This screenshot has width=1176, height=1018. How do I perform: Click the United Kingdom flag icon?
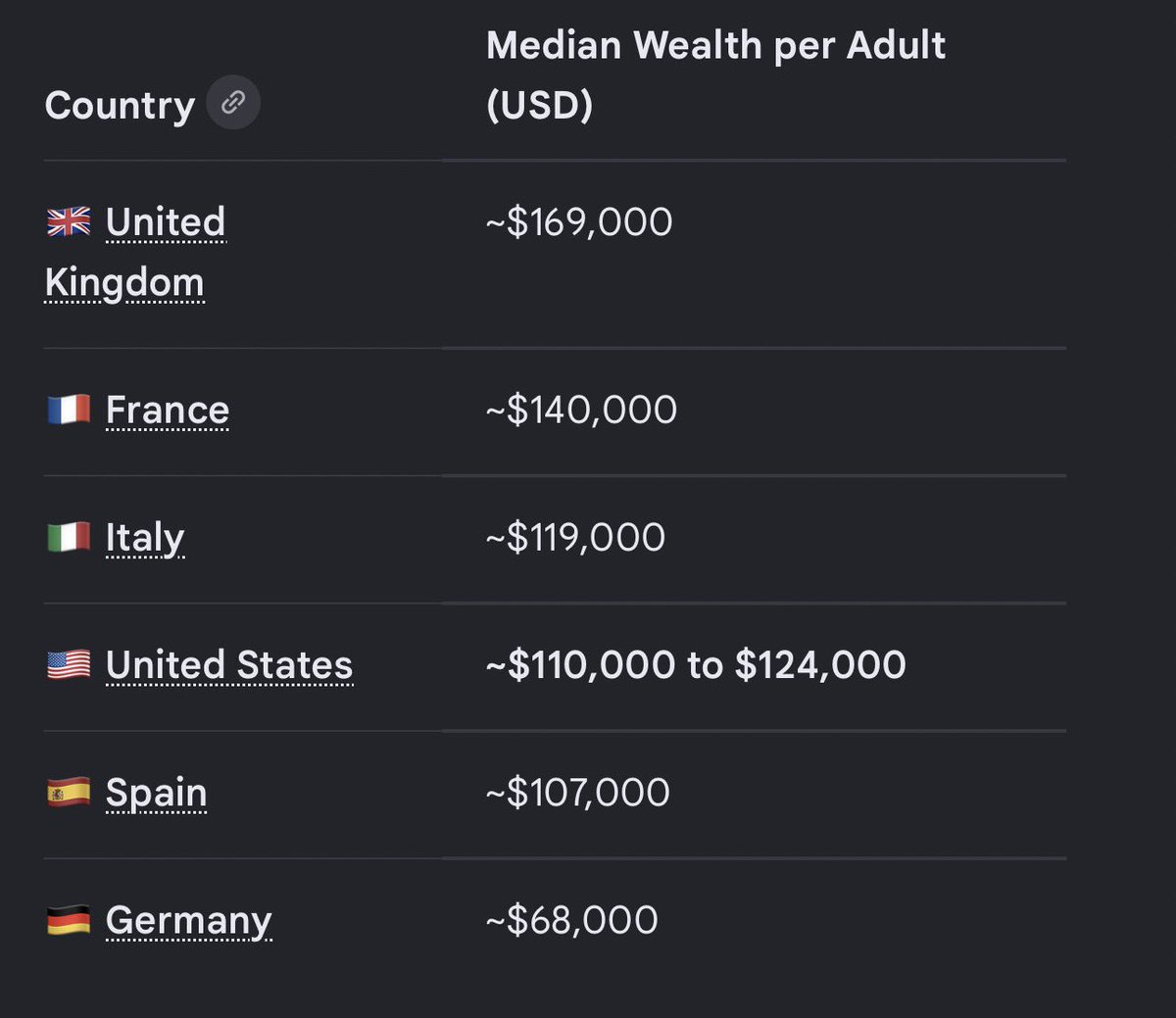[x=69, y=221]
